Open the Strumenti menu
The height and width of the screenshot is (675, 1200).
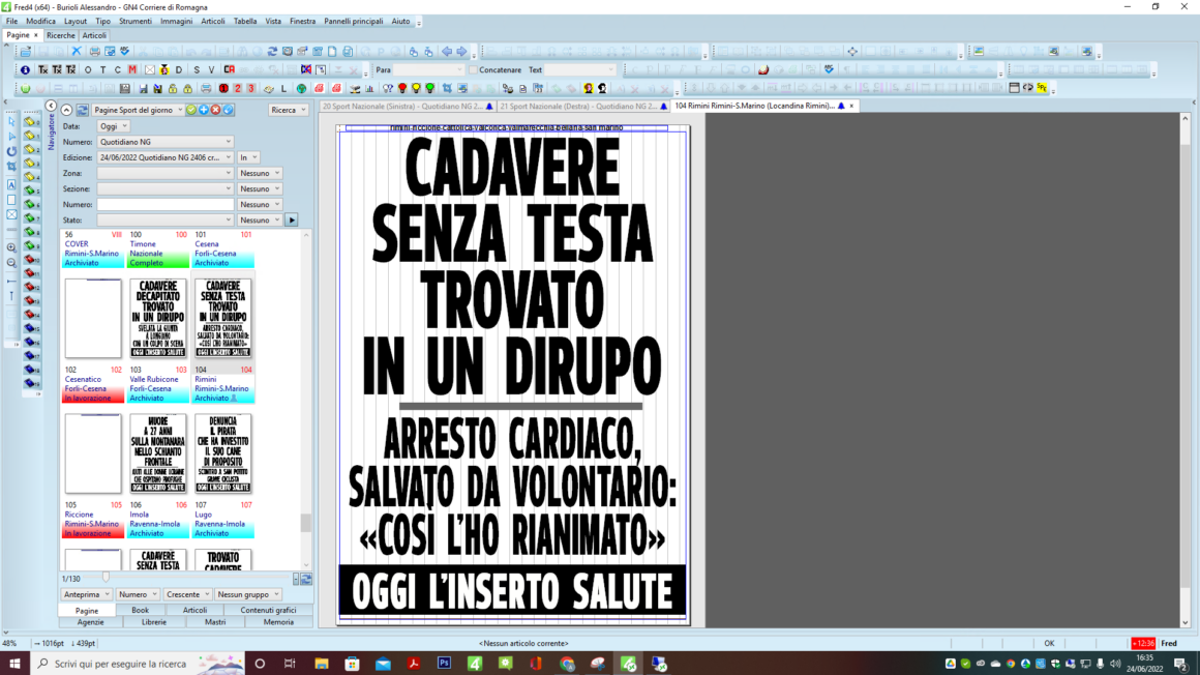point(135,21)
